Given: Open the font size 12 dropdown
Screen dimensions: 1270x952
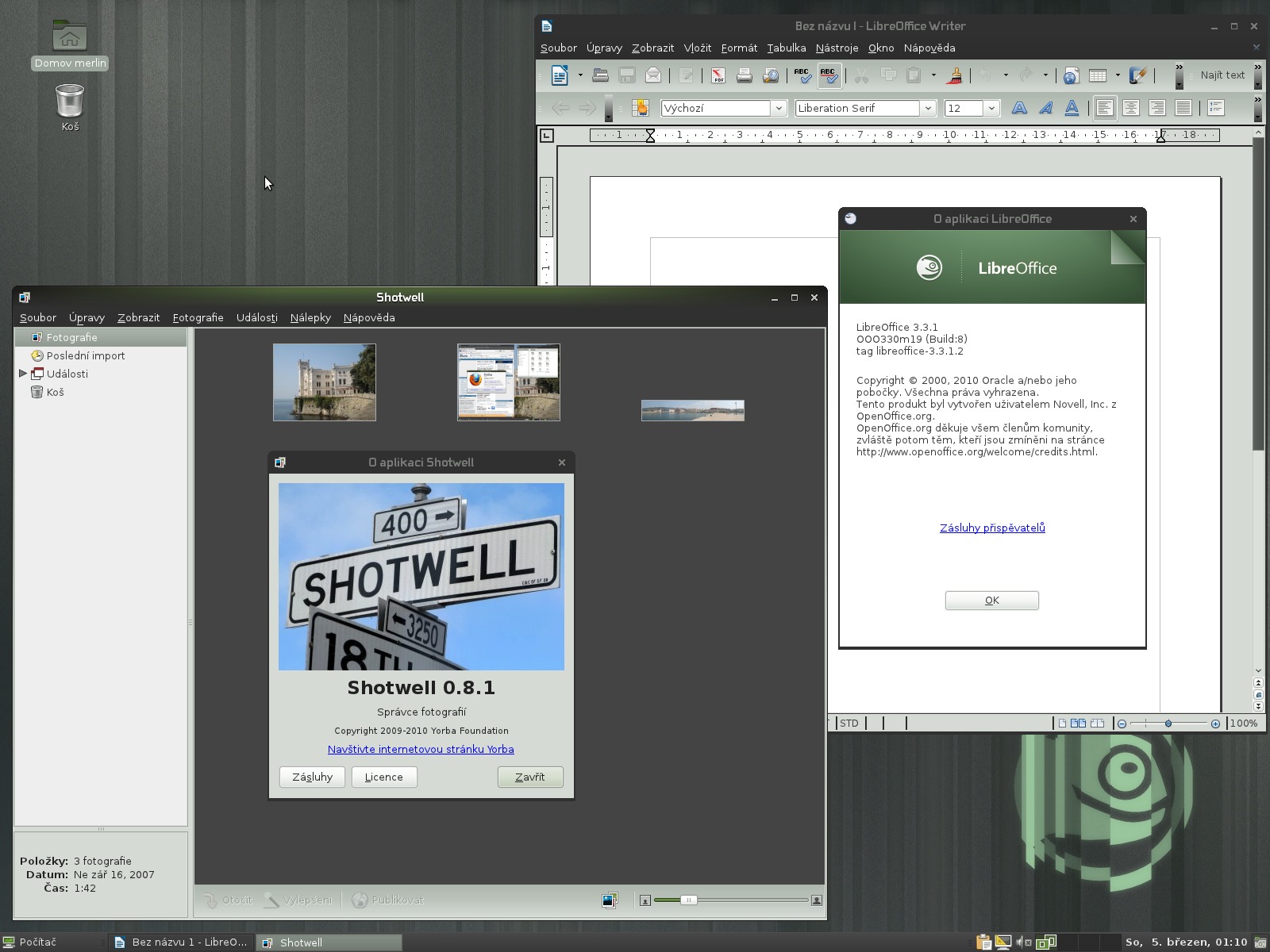Looking at the screenshot, I should point(991,108).
